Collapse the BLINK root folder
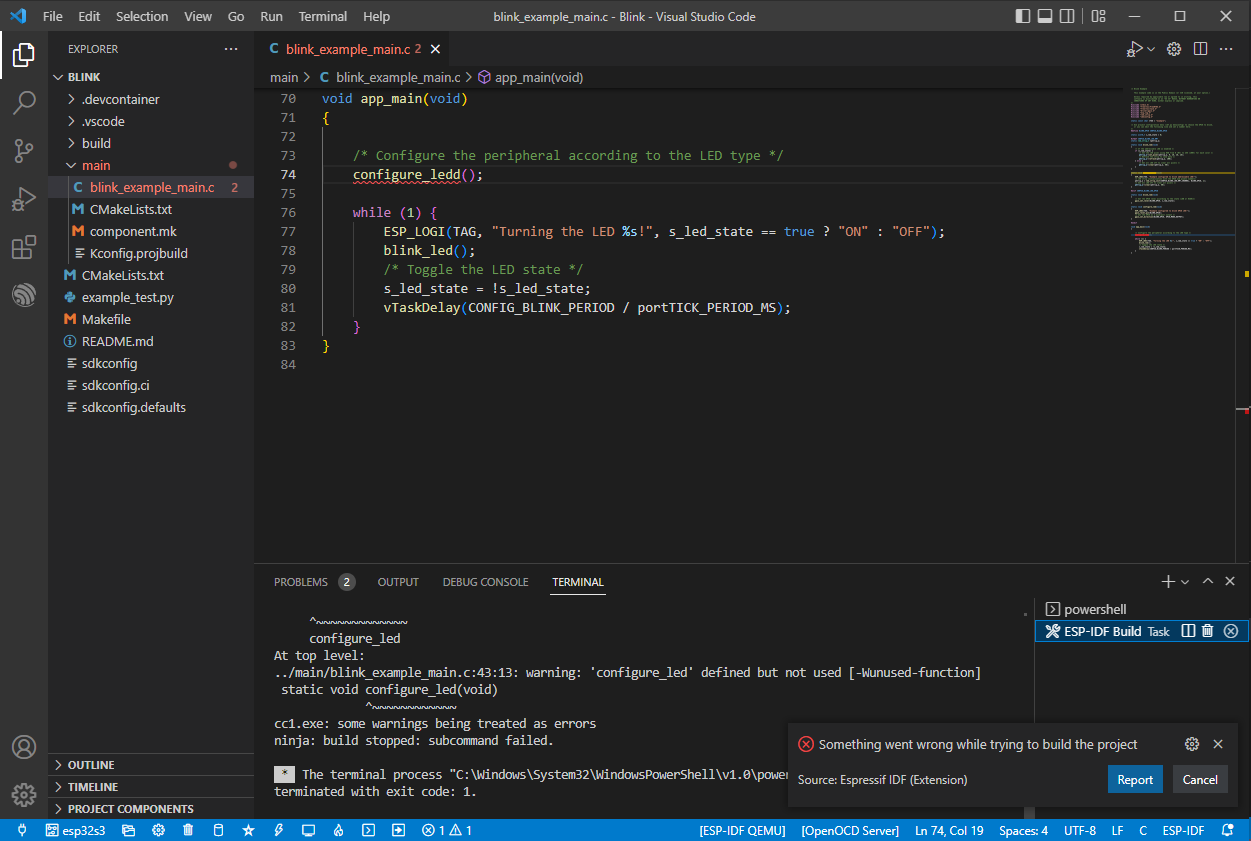The width and height of the screenshot is (1251, 841). click(150, 77)
